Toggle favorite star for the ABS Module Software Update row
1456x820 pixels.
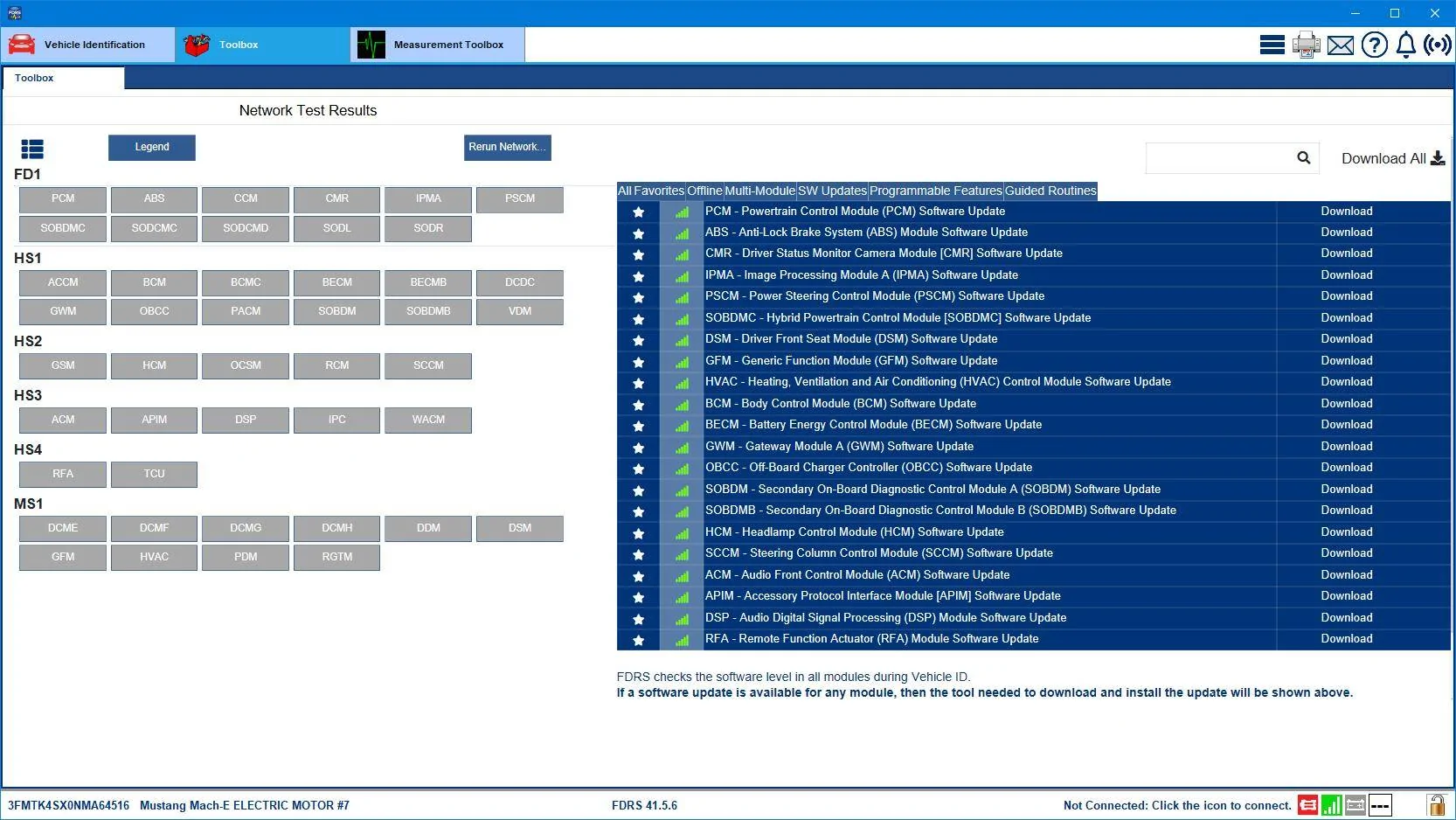click(x=639, y=233)
